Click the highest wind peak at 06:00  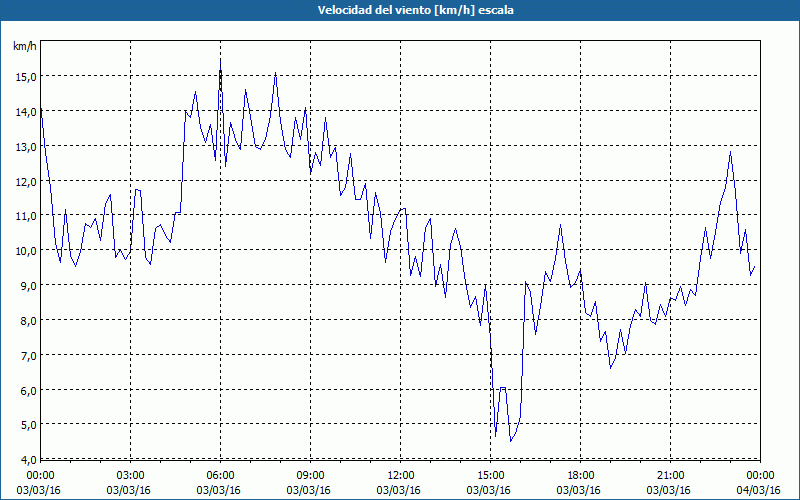point(220,60)
